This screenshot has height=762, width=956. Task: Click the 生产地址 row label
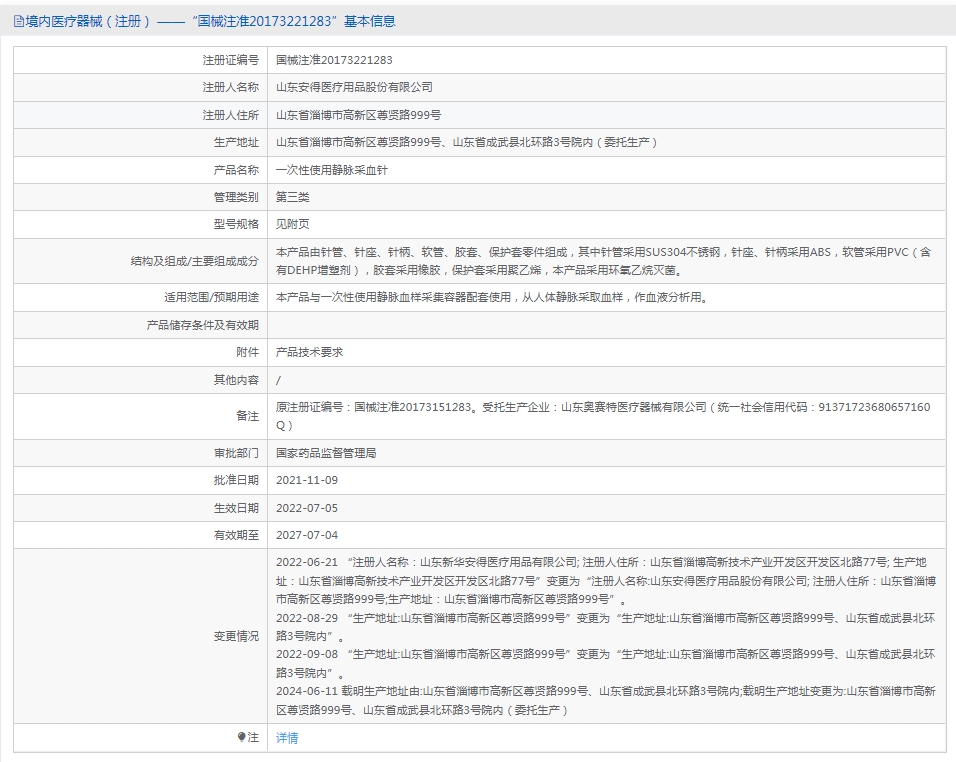pyautogui.click(x=236, y=142)
